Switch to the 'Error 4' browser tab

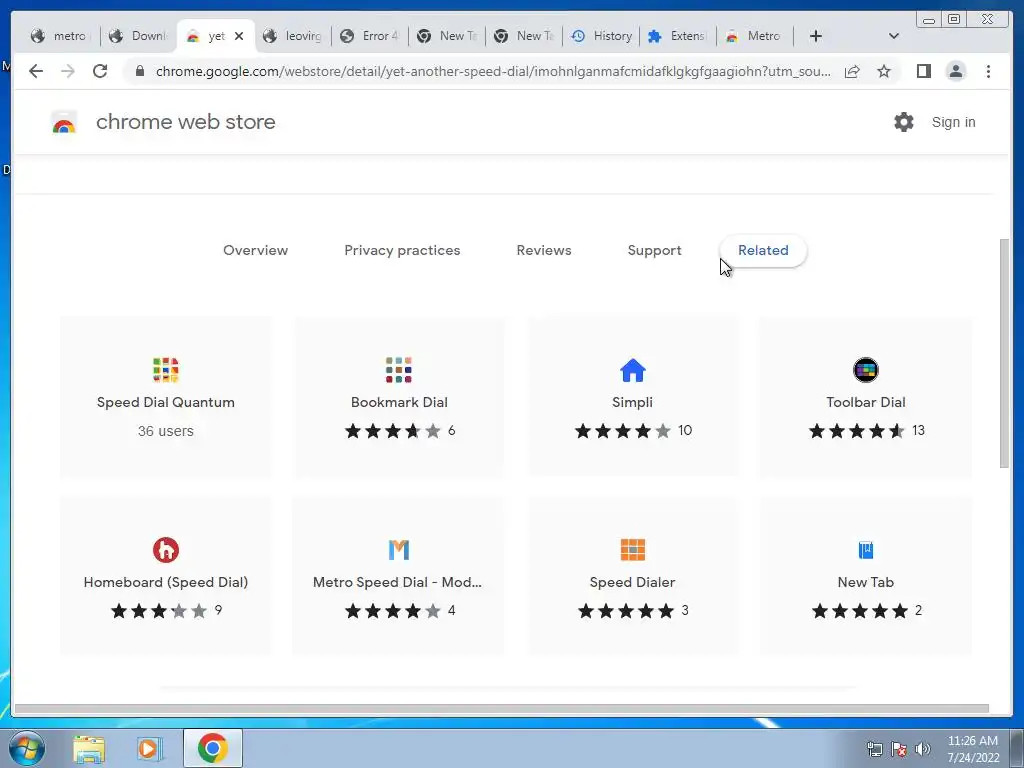pos(370,36)
